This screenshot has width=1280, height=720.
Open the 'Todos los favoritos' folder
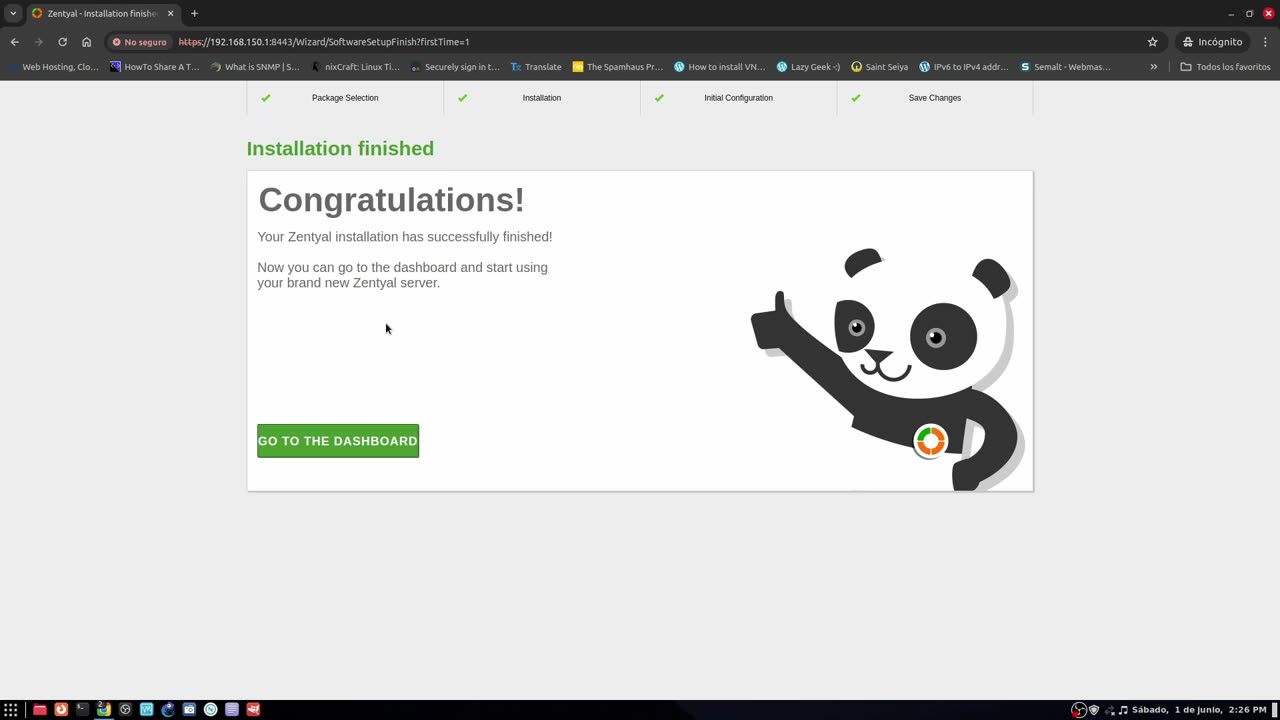1225,67
